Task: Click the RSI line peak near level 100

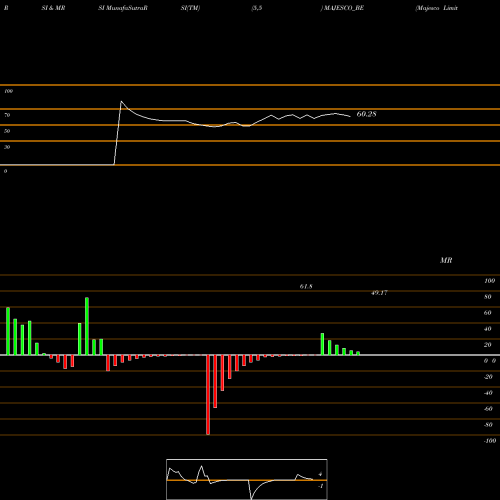Action: (x=121, y=101)
